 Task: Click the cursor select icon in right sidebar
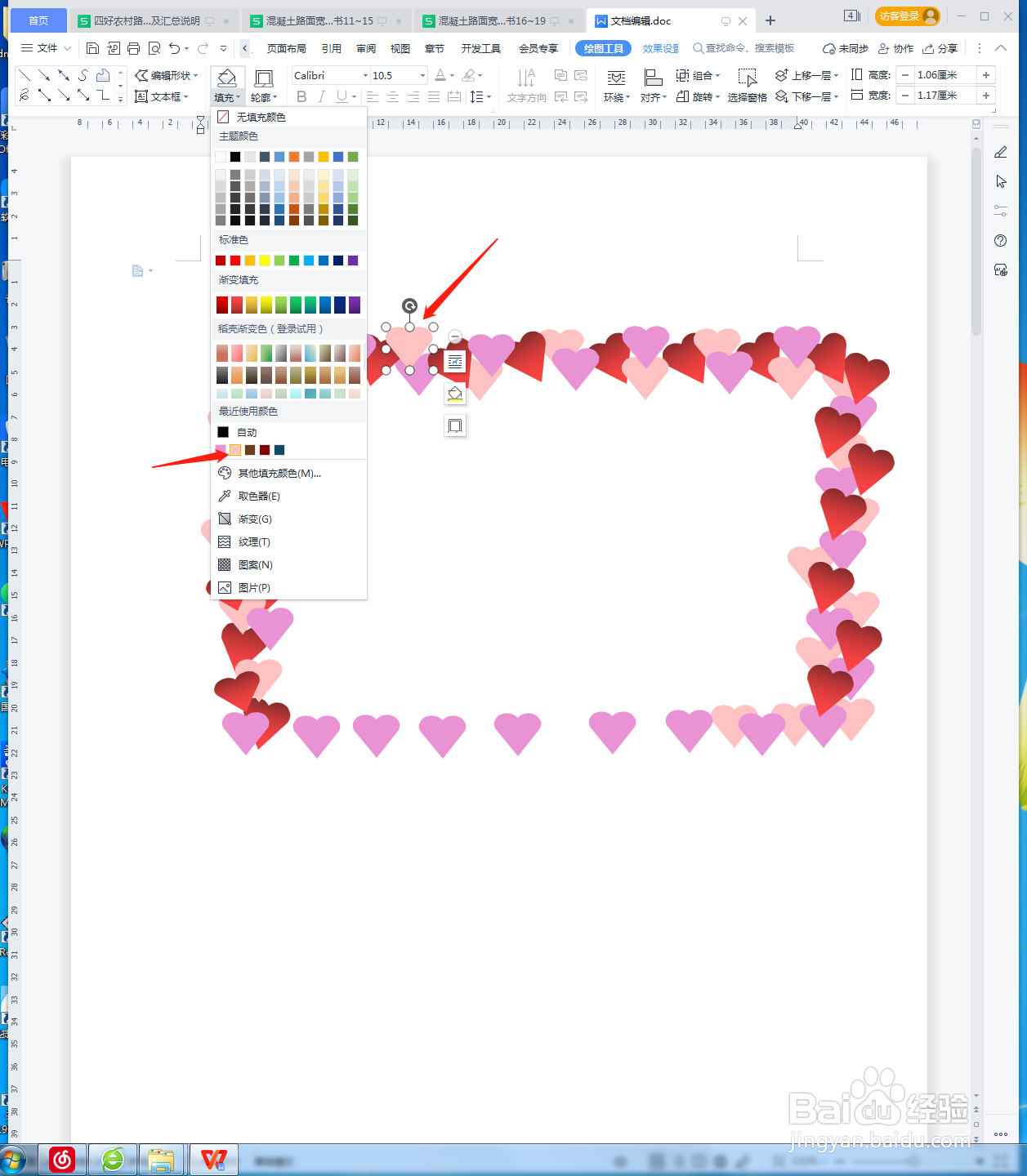1001,181
